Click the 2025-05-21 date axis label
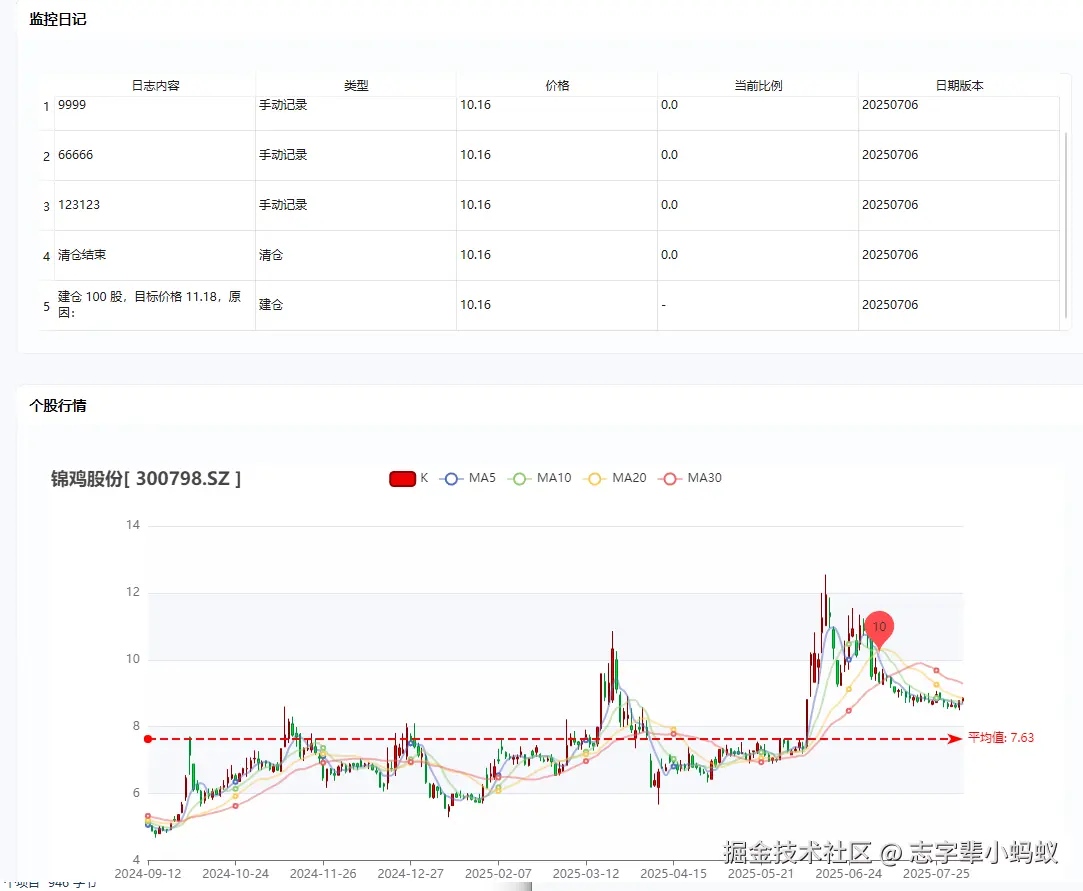Viewport: 1083px width, 891px height. coord(761,874)
